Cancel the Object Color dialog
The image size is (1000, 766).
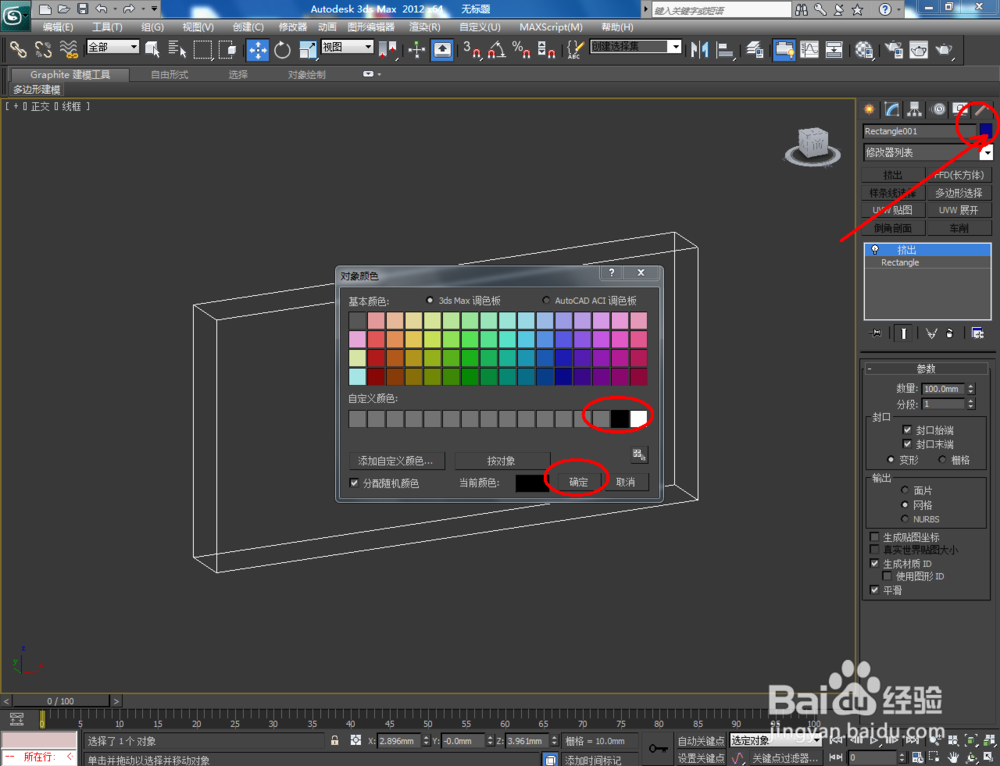point(625,482)
